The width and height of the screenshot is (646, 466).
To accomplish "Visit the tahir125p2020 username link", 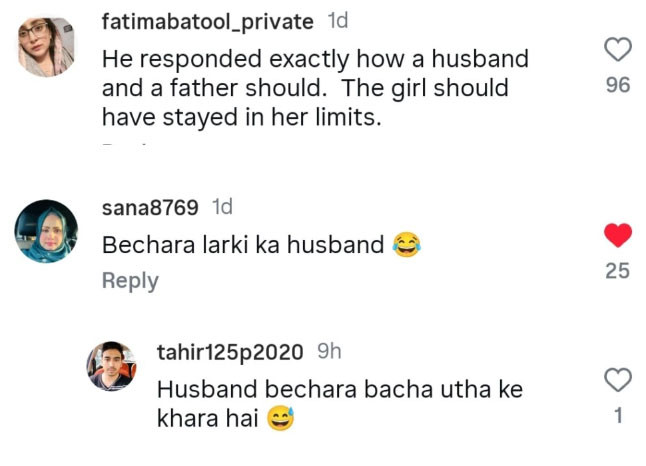I will (x=231, y=352).
